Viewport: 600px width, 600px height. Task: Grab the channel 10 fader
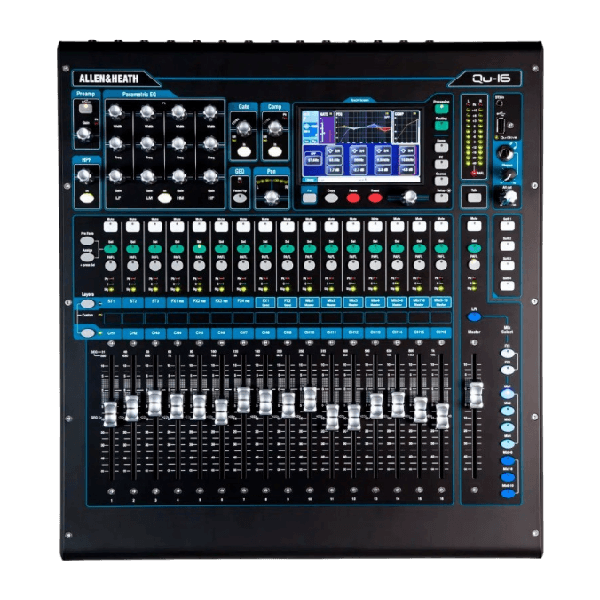tap(310, 399)
